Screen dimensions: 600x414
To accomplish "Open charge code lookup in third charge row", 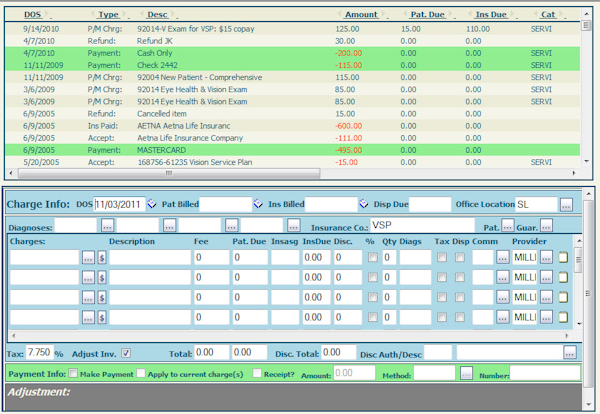I will pyautogui.click(x=88, y=297).
